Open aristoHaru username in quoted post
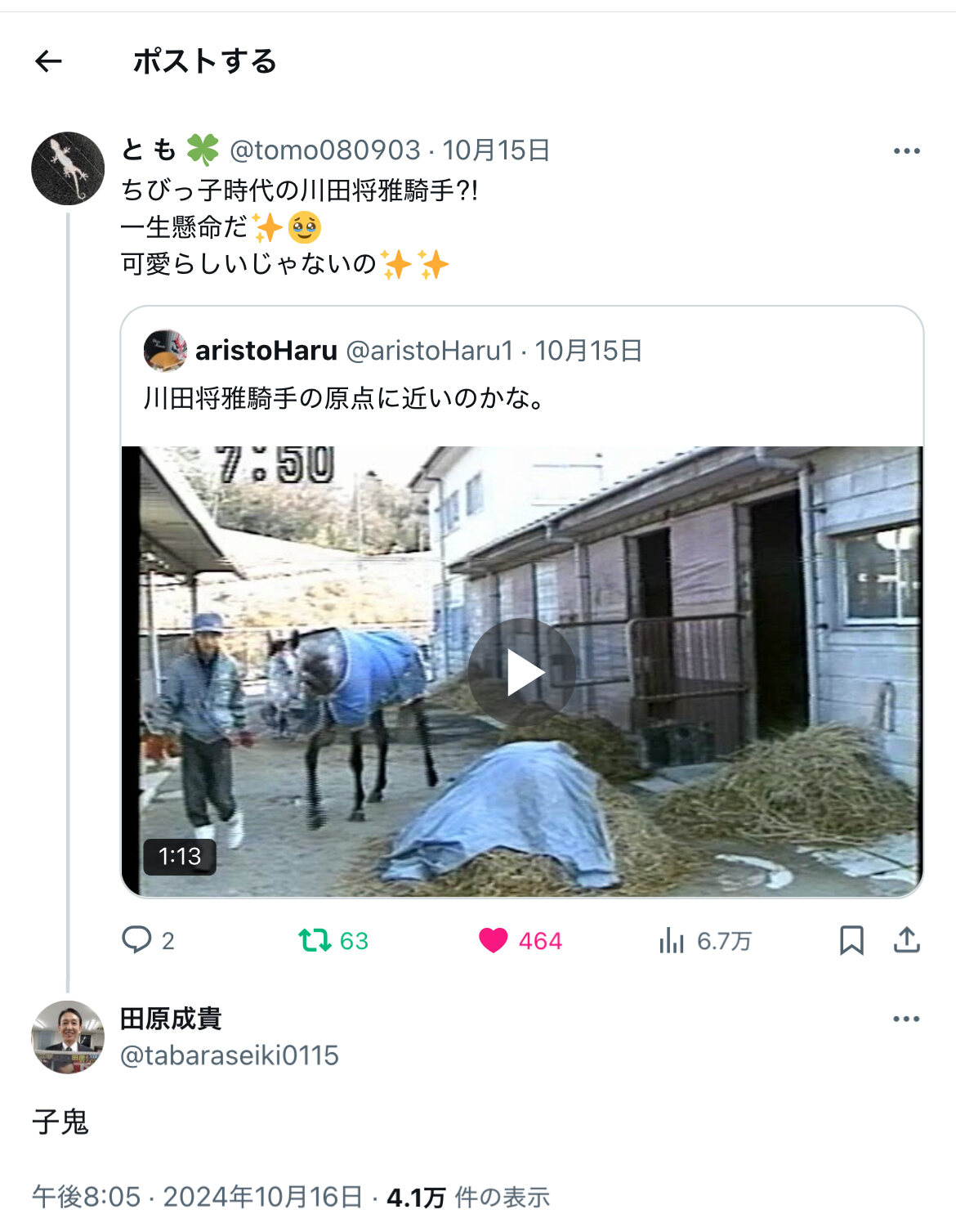The height and width of the screenshot is (1232, 956). [x=266, y=351]
